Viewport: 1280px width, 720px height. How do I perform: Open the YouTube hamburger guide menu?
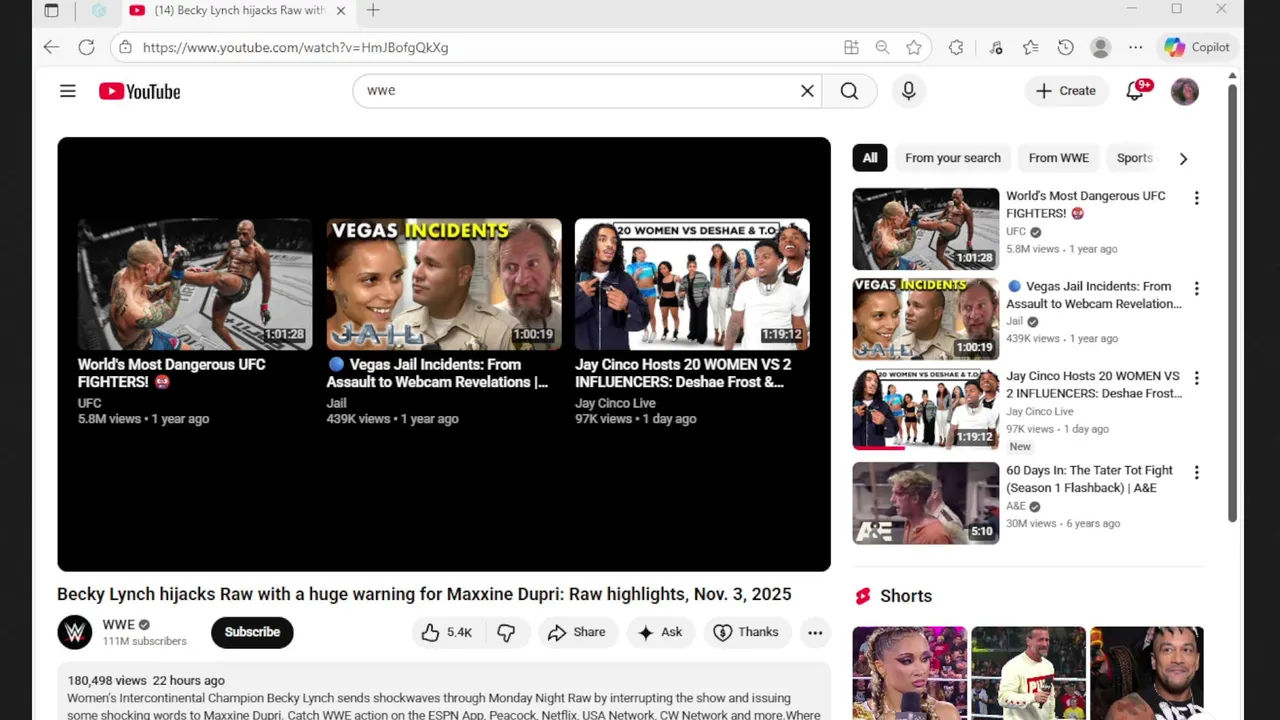pyautogui.click(x=67, y=91)
